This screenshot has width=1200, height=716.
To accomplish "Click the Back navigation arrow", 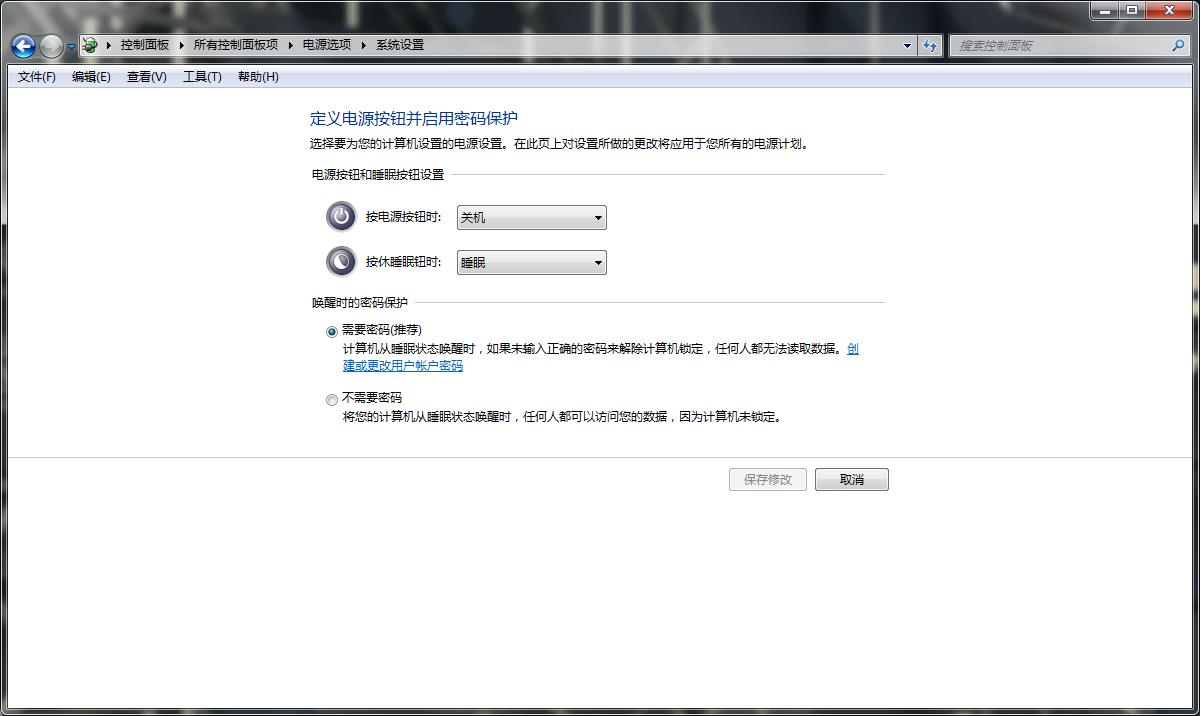I will coord(23,46).
